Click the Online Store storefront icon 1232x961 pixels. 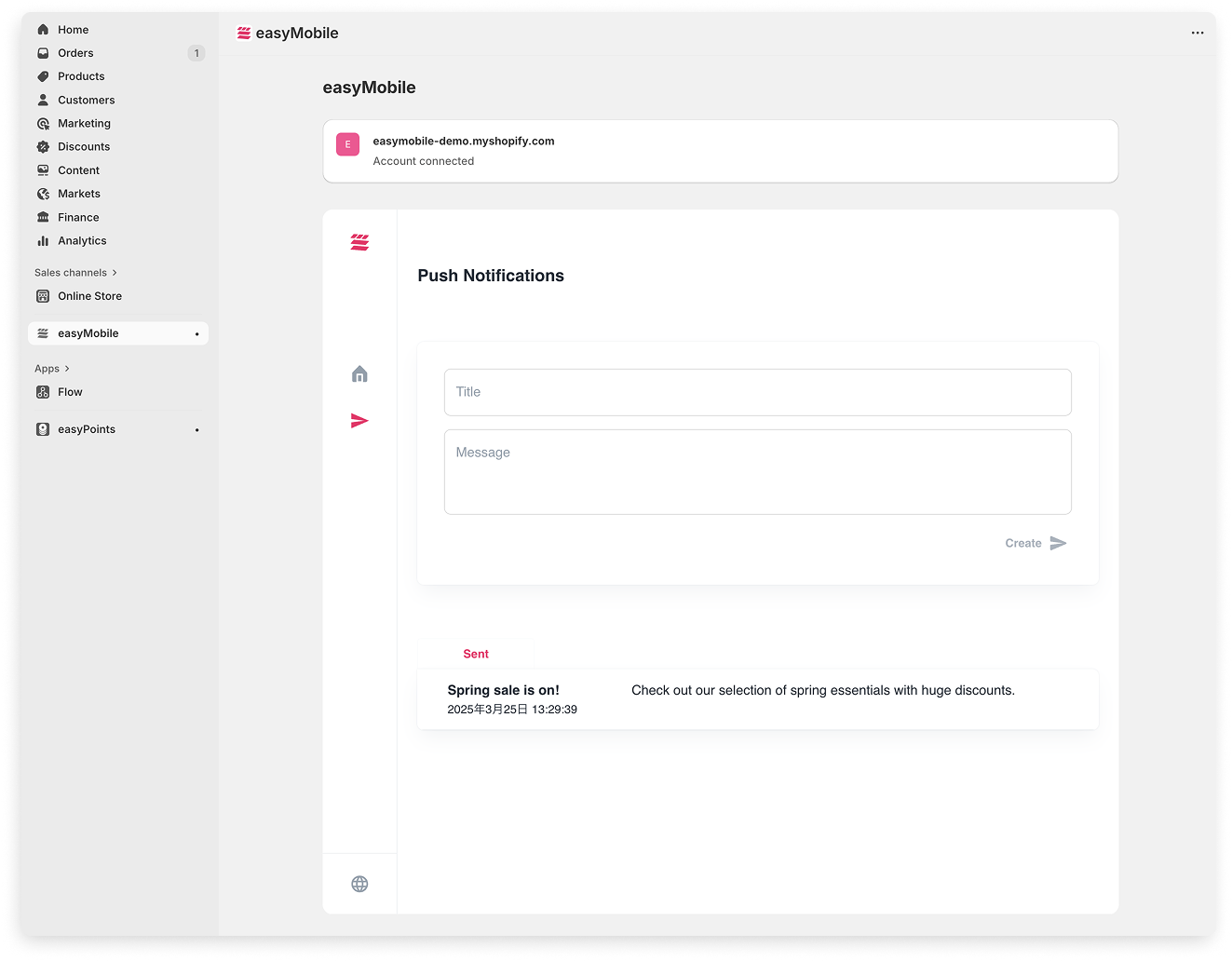(43, 296)
